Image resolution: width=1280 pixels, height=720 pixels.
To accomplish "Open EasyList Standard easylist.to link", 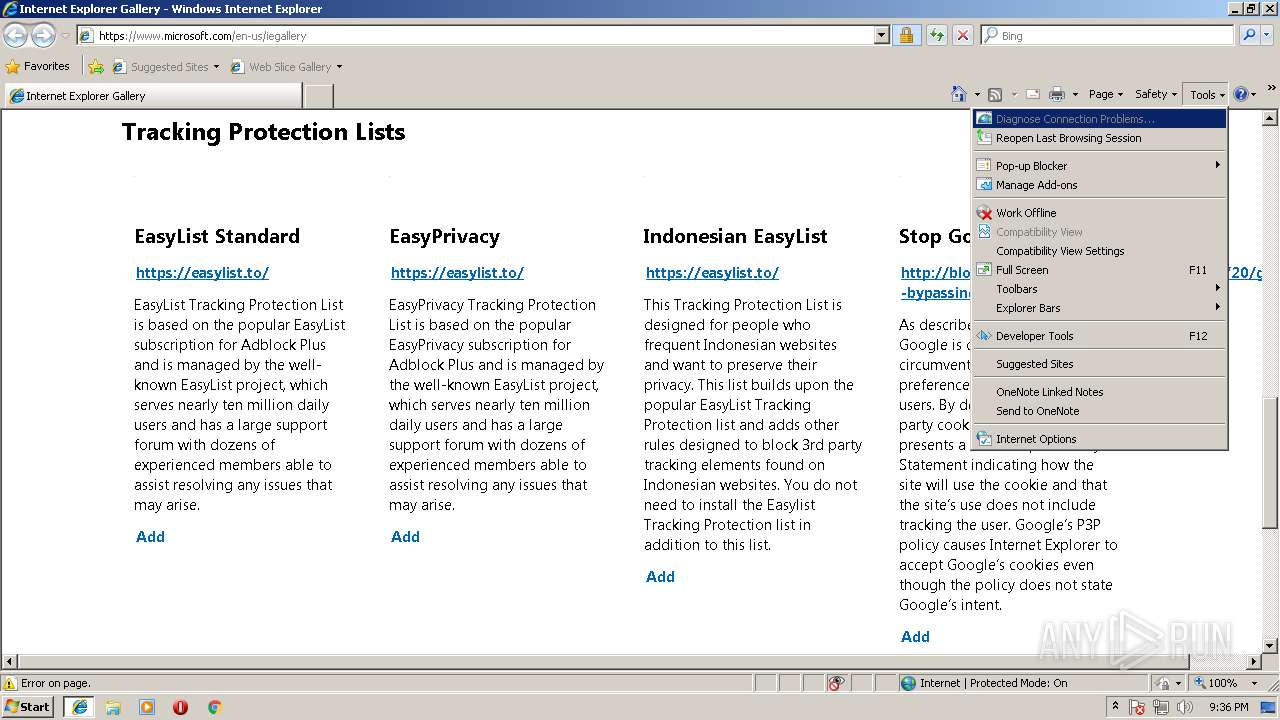I will click(x=202, y=273).
